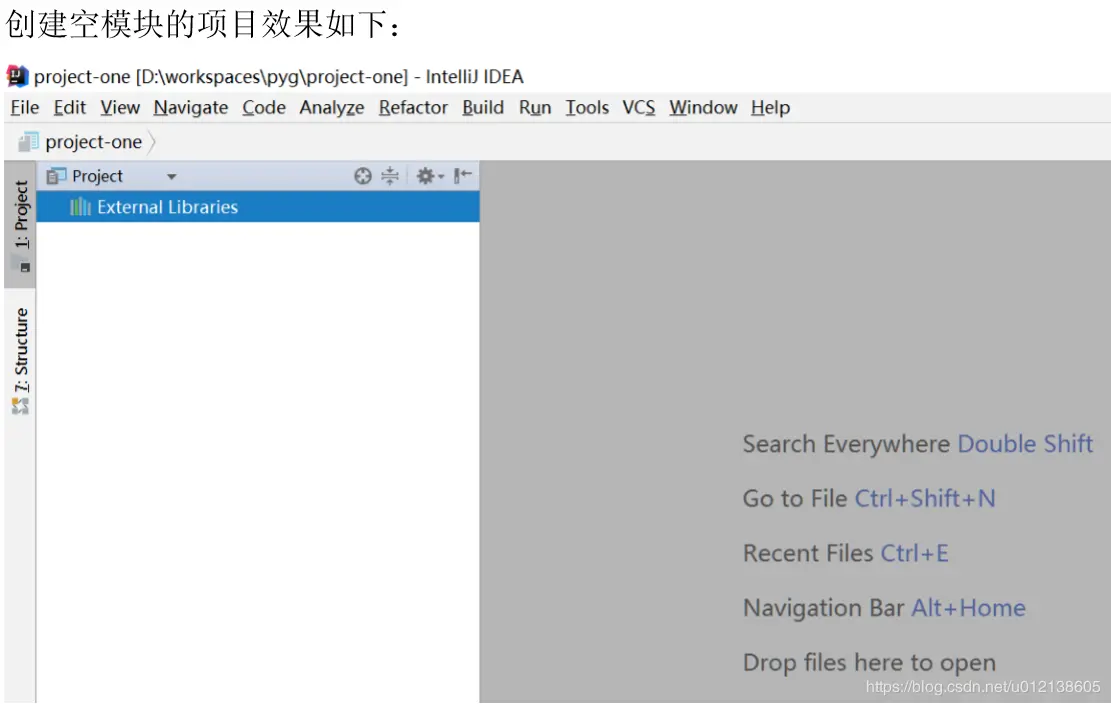Click the Double Shift shortcut link
Viewport: 1111px width, 706px height.
1025,444
